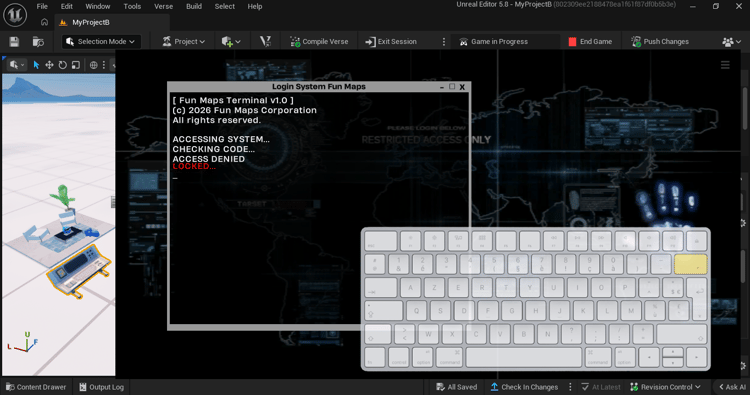
Task: Open the viewport mode dropdown in the viewport toolbar
Action: pyautogui.click(x=17, y=65)
